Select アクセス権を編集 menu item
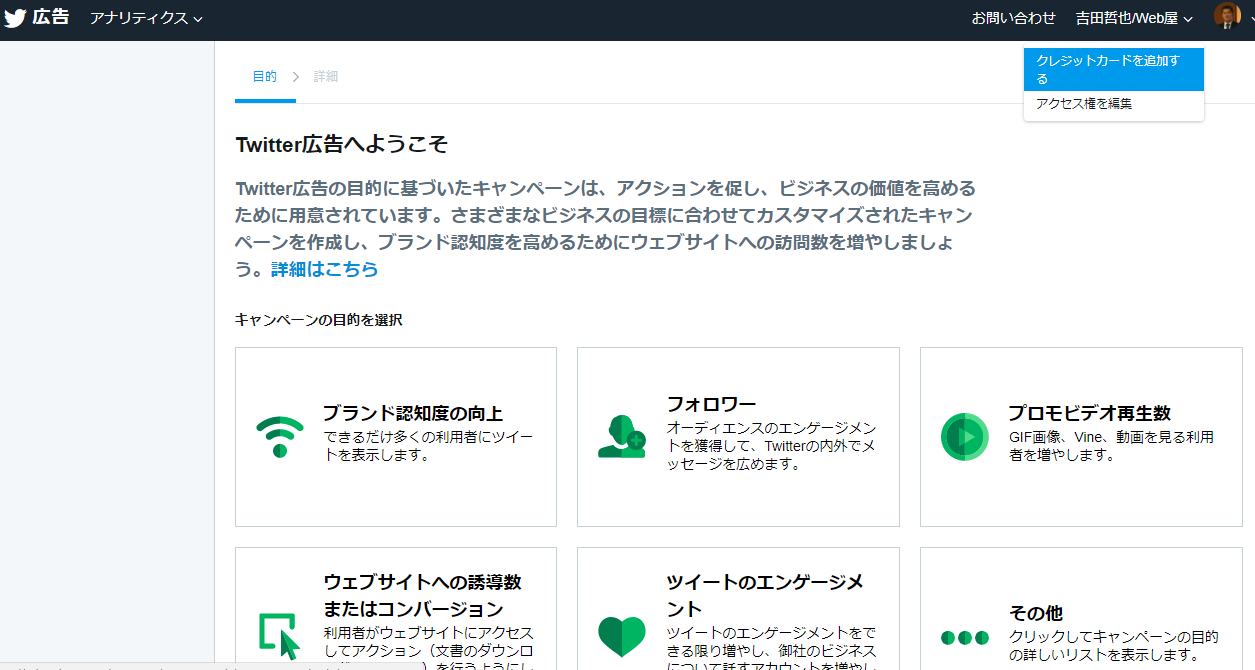Screen dimensions: 1255x670 pyautogui.click(x=1084, y=104)
